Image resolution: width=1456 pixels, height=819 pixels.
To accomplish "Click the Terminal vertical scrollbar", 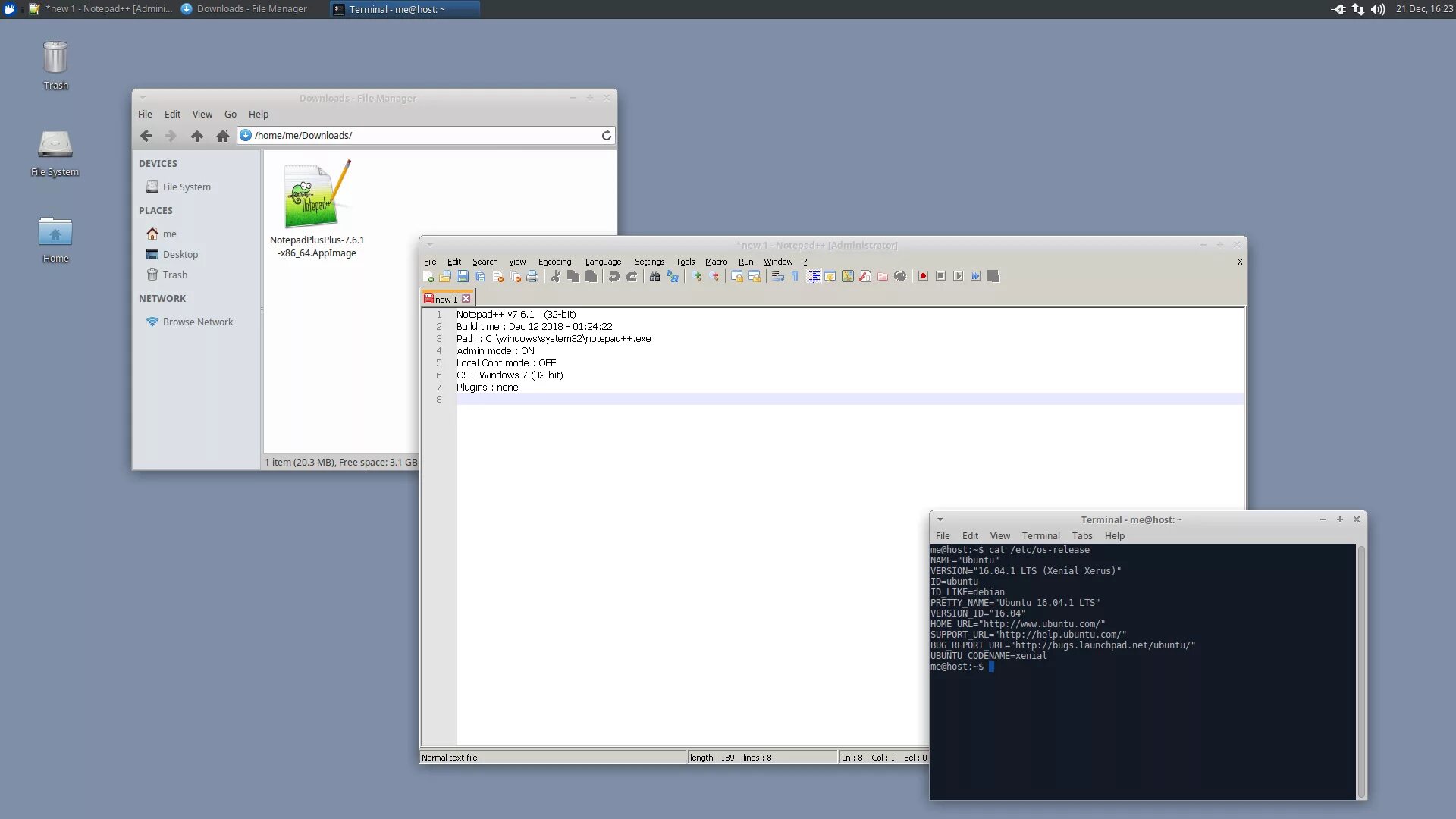I will point(1361,671).
